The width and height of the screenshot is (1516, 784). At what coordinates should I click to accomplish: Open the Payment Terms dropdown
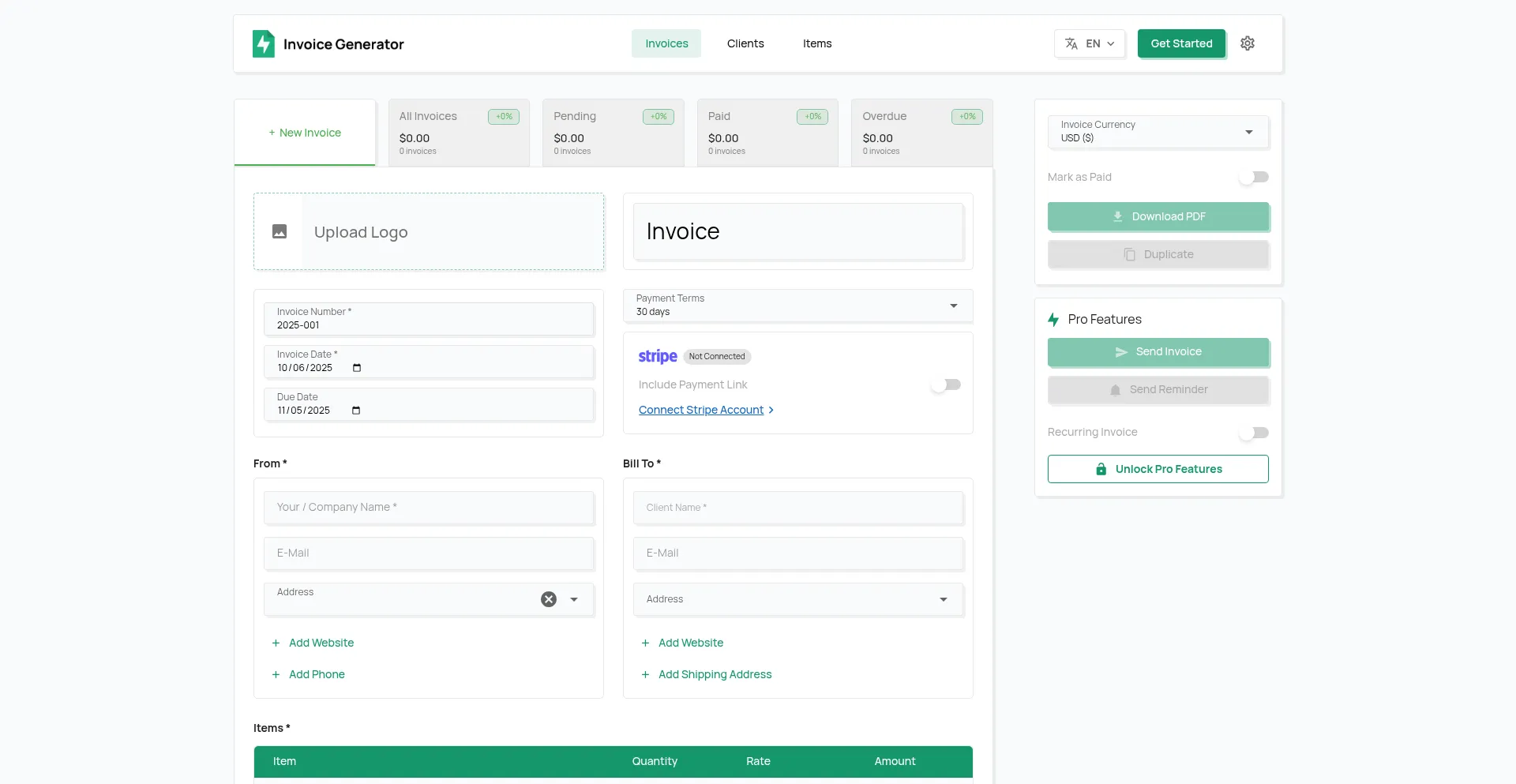coord(954,306)
